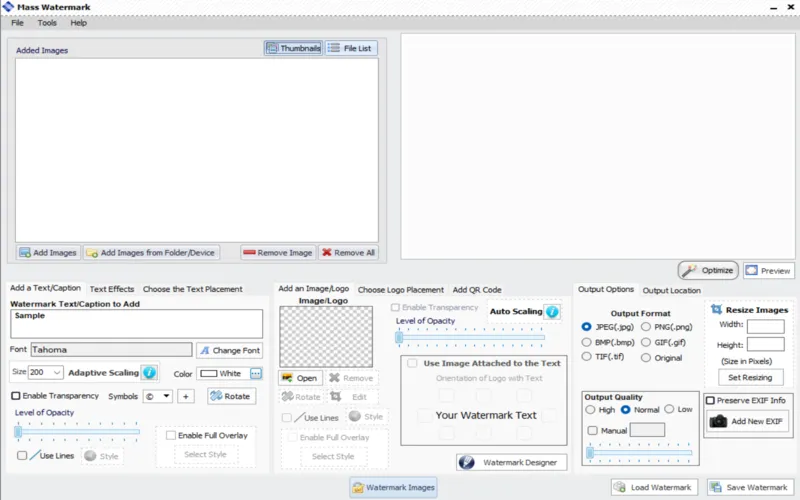
Task: Check Preserve EXIF Info
Action: click(710, 401)
